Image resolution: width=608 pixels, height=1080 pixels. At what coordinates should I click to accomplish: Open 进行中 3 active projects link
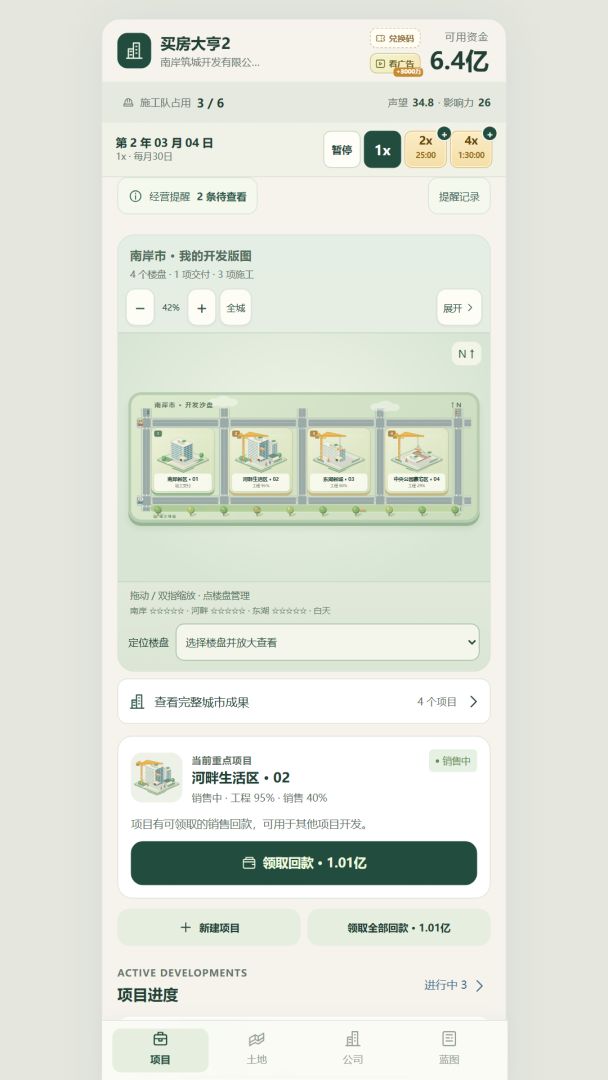pyautogui.click(x=454, y=985)
